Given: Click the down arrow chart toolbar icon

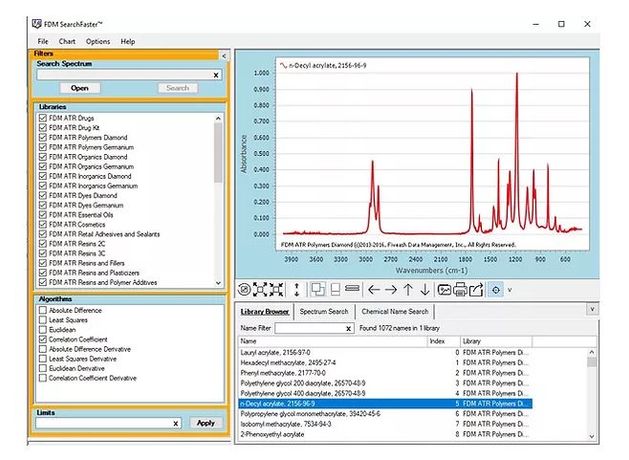Looking at the screenshot, I should pyautogui.click(x=425, y=290).
